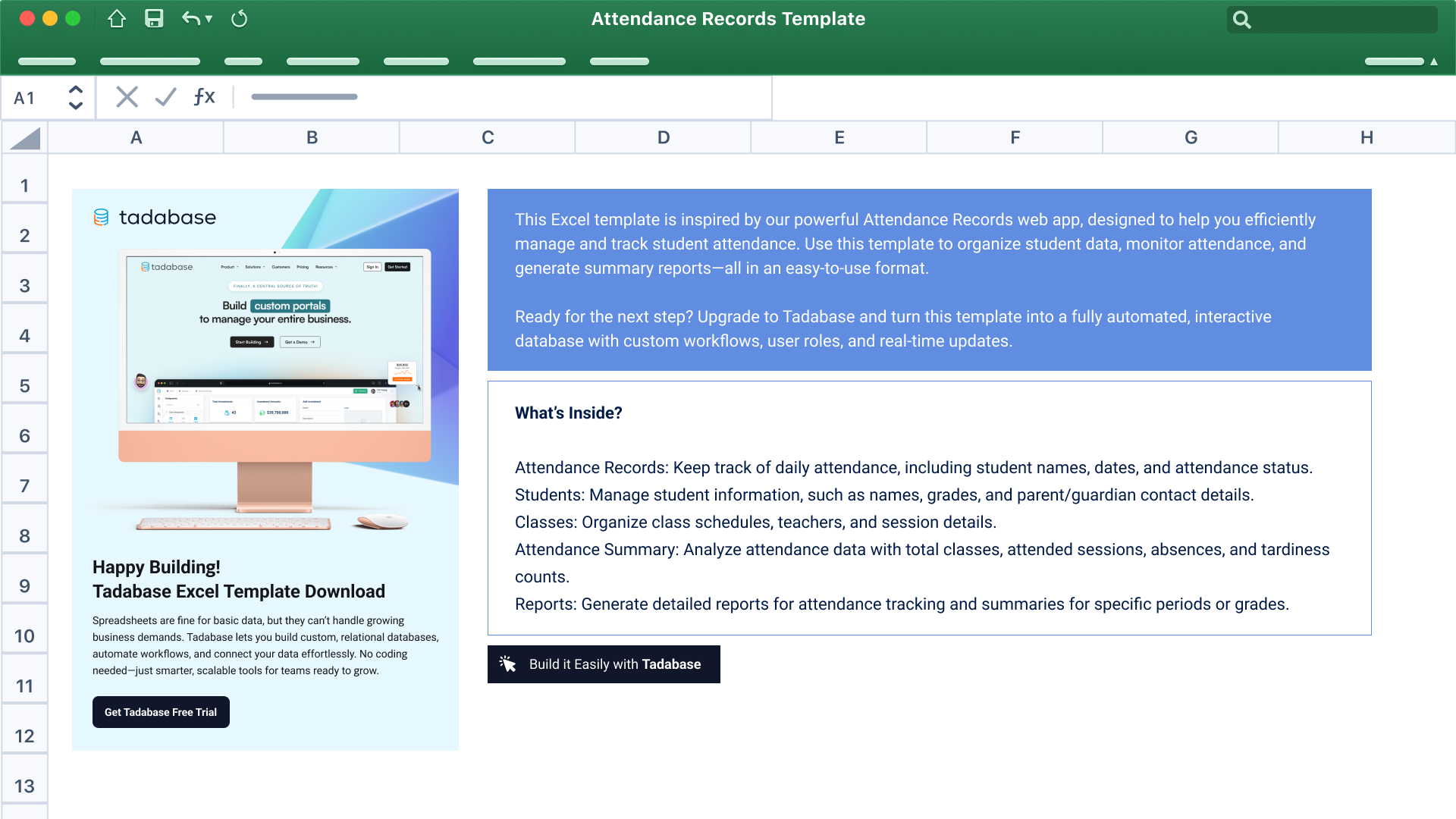Click inside the search field
Viewport: 1456px width, 819px height.
pos(1332,20)
